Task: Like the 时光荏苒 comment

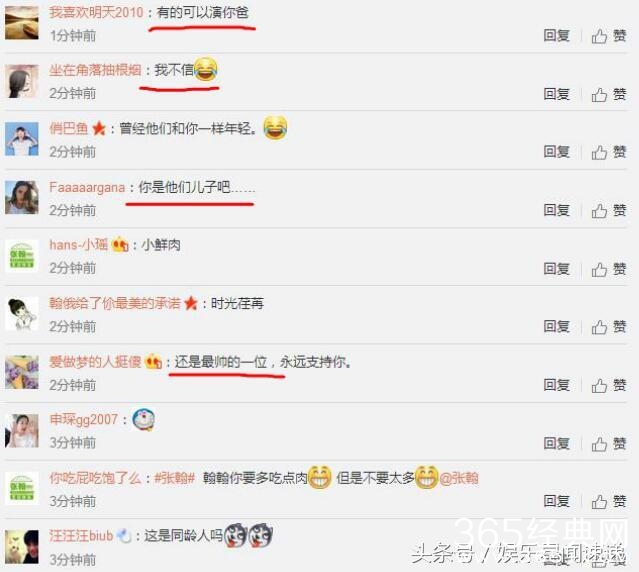Action: 609,327
